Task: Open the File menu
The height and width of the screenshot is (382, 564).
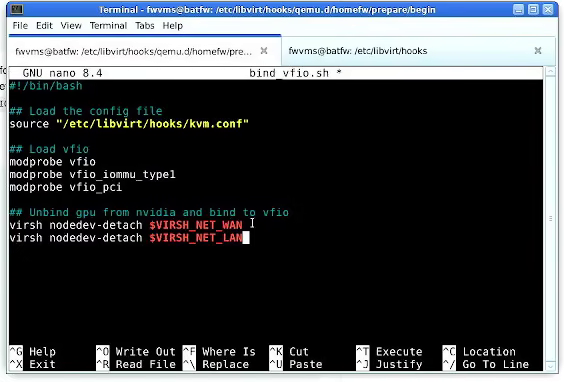Action: click(x=20, y=26)
